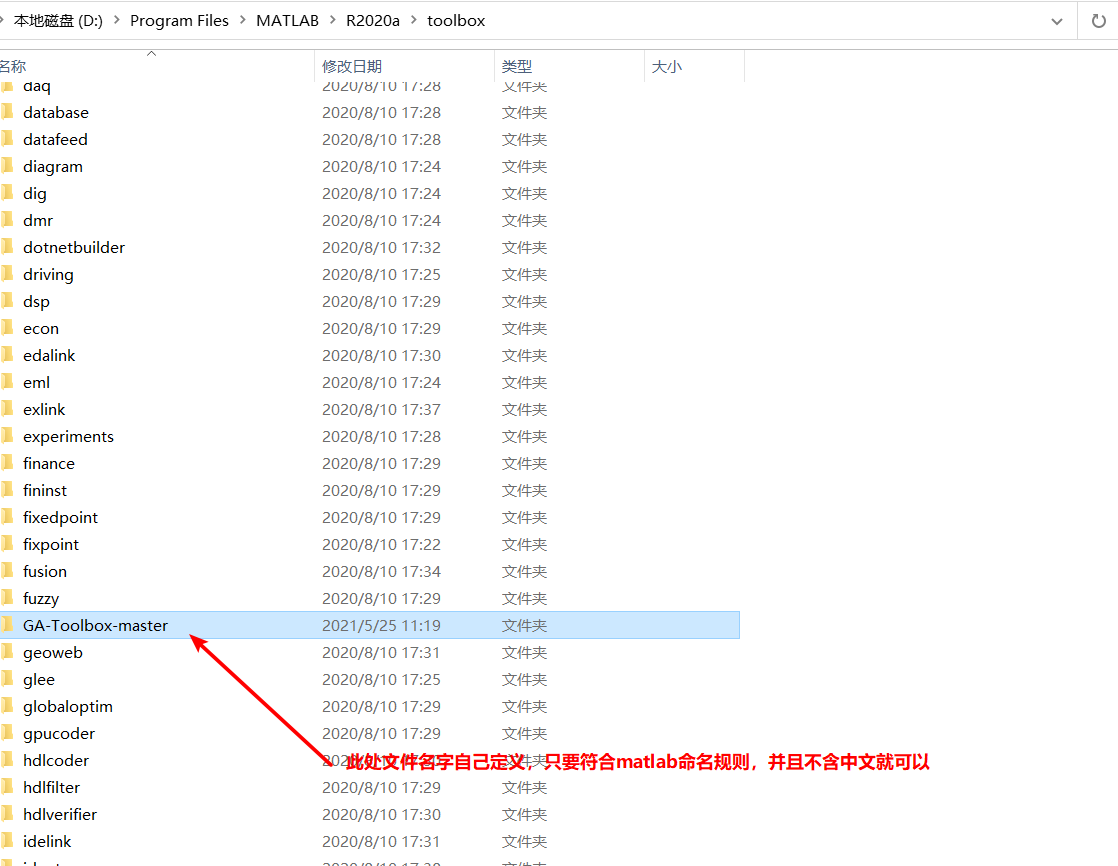1118x866 pixels.
Task: Select the fusion folder icon
Action: point(7,571)
